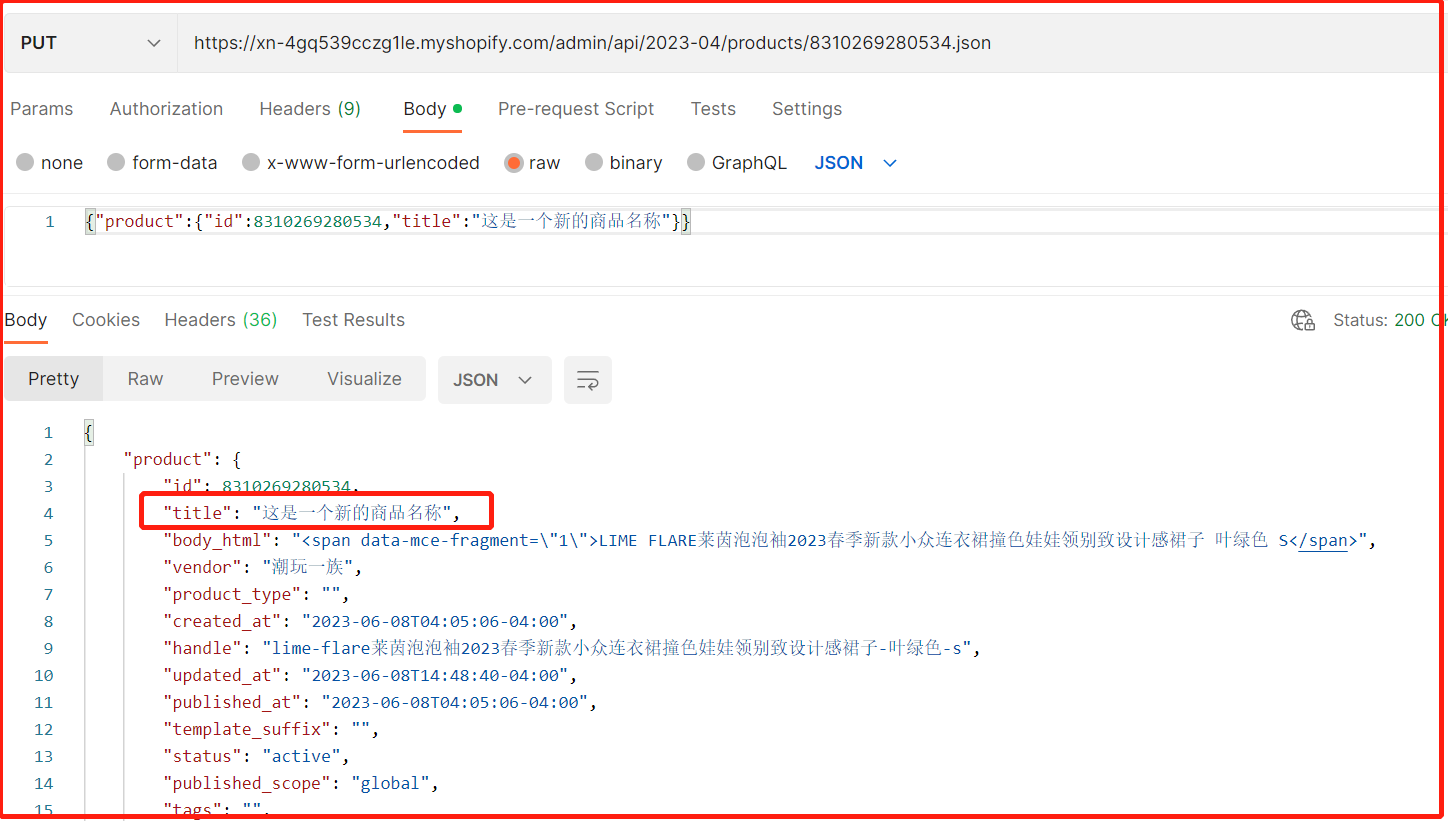This screenshot has height=821, width=1448.
Task: Switch to the Authorization tab
Action: [x=166, y=109]
